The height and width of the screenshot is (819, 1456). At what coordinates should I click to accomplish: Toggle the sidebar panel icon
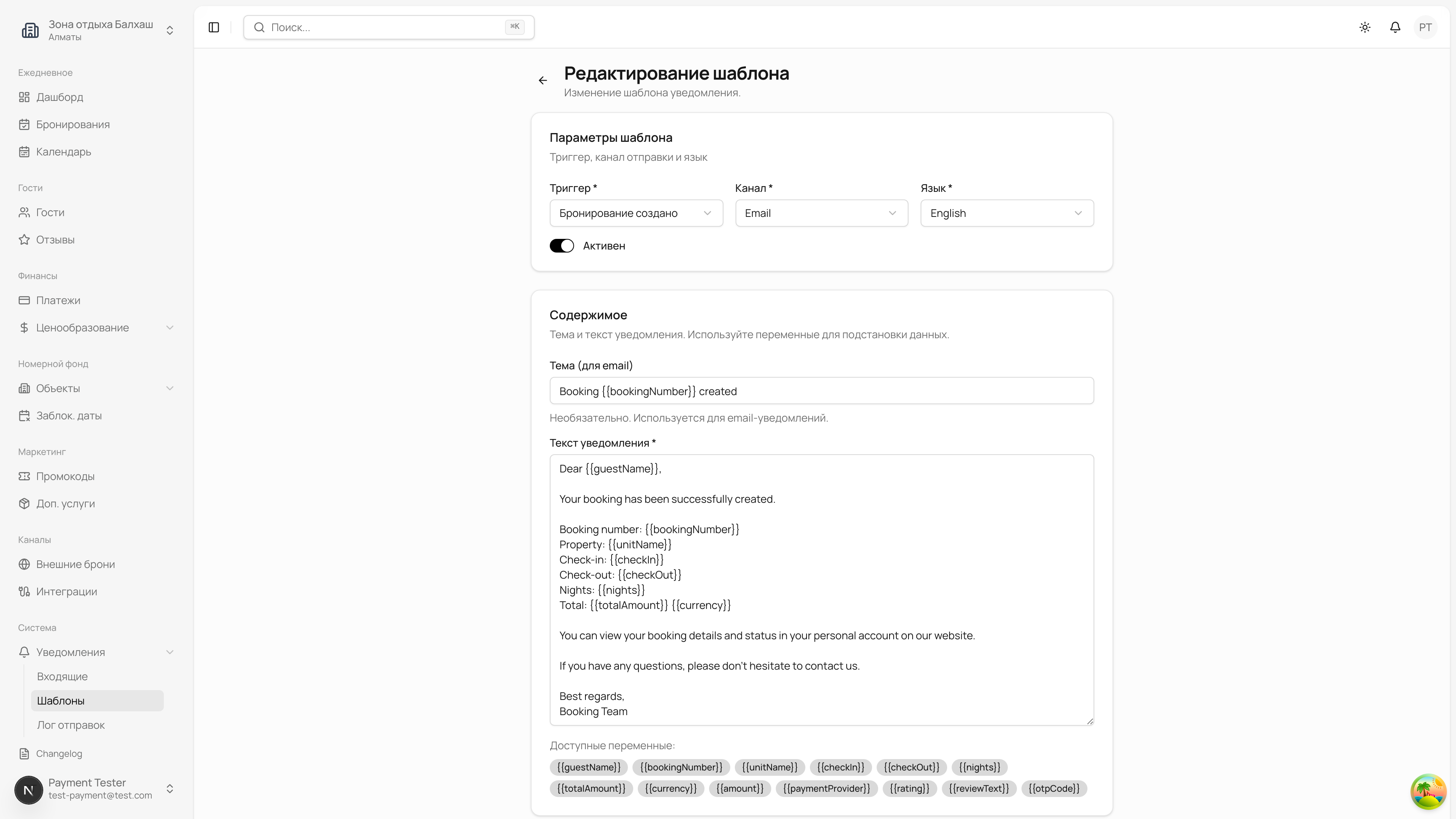[213, 27]
